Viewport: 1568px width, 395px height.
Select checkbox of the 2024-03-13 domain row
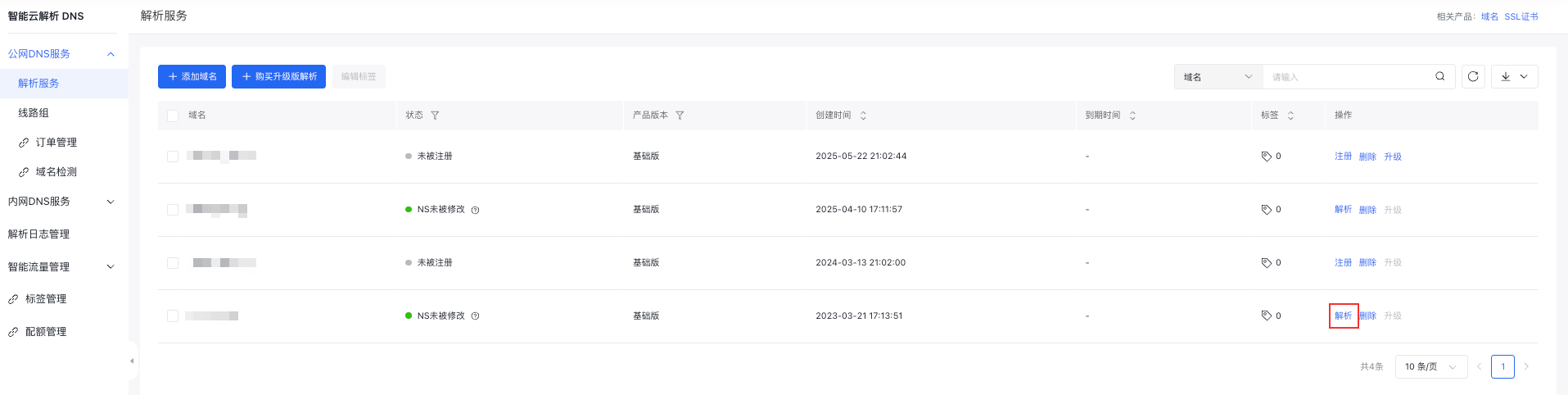(173, 263)
